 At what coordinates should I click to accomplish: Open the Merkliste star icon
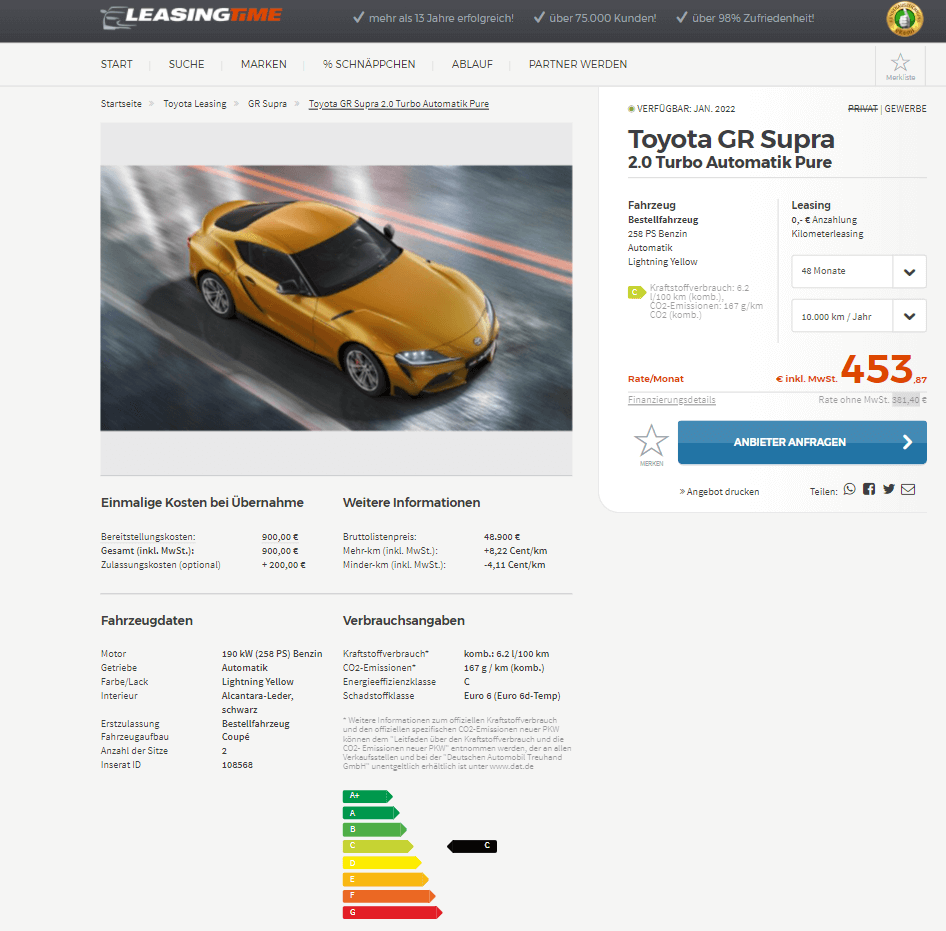(900, 66)
